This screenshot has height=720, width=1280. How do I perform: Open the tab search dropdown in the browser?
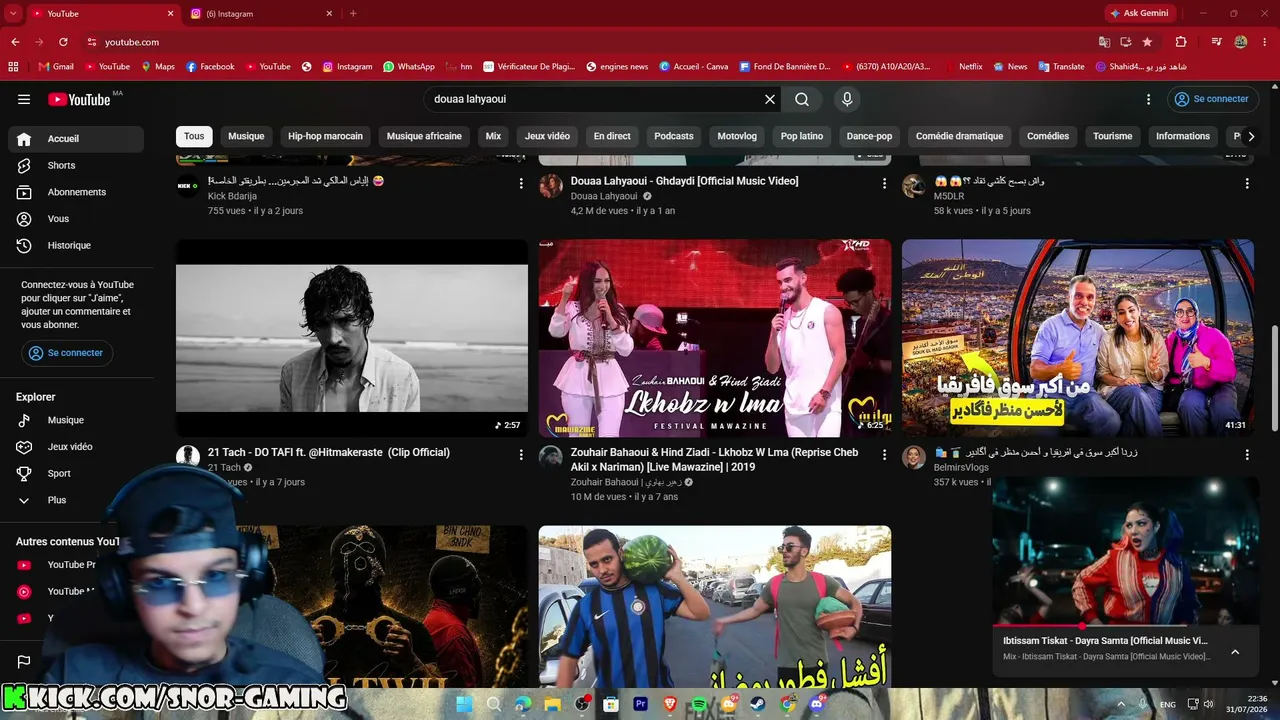(x=13, y=13)
